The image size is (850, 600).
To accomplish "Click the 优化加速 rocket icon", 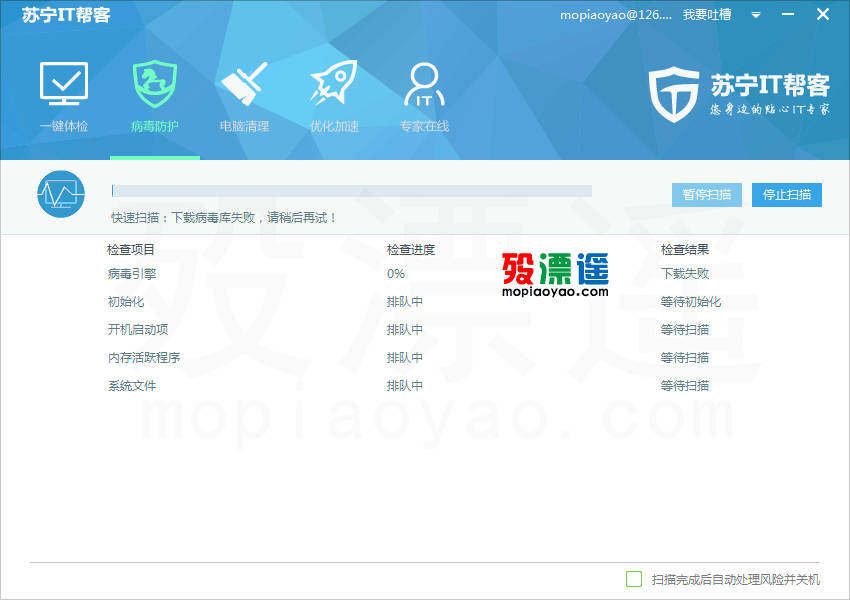I will [334, 82].
